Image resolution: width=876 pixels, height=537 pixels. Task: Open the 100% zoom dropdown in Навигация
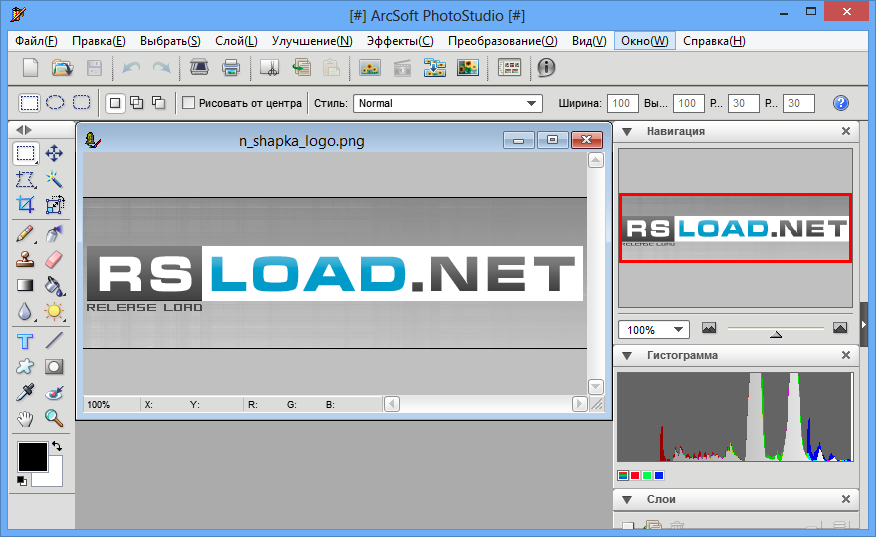point(654,330)
